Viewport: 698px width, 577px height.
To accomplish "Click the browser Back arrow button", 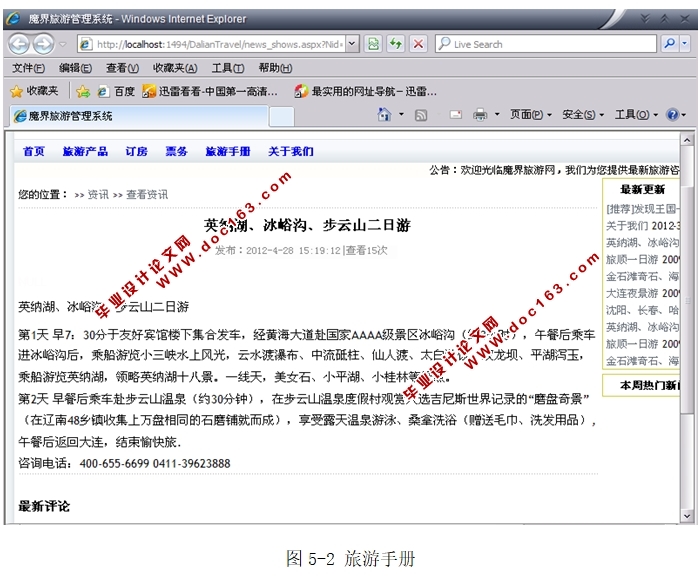I will [19, 44].
